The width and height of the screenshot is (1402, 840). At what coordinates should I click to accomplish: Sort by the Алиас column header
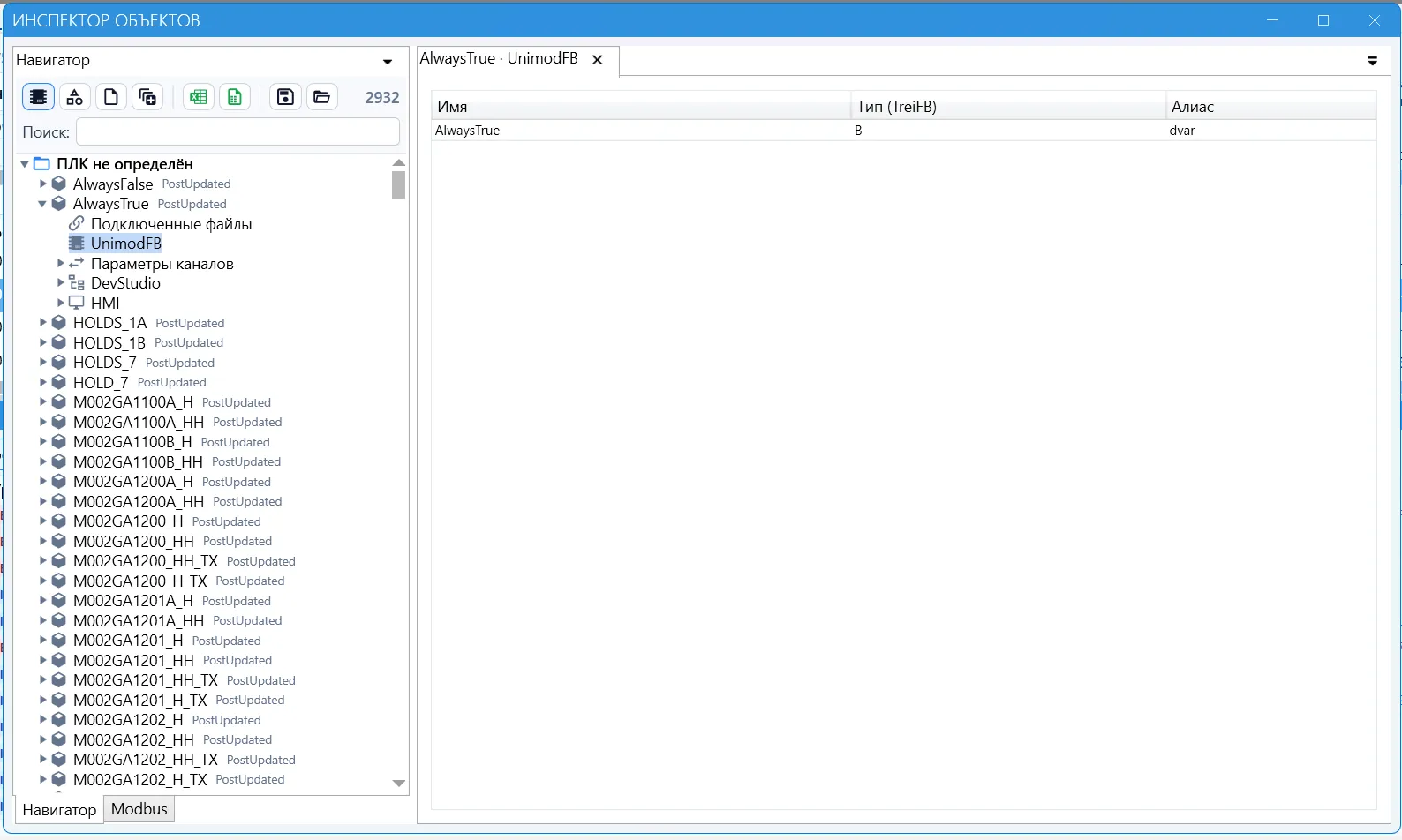[1271, 107]
